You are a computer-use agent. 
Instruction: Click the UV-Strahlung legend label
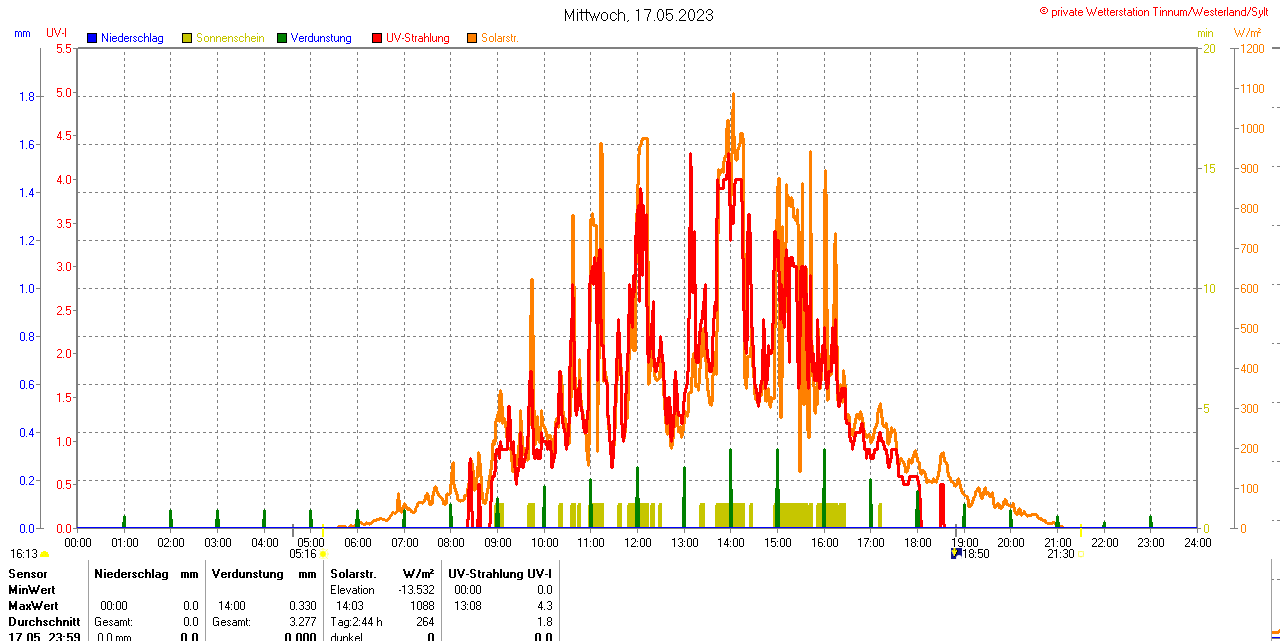pyautogui.click(x=418, y=38)
